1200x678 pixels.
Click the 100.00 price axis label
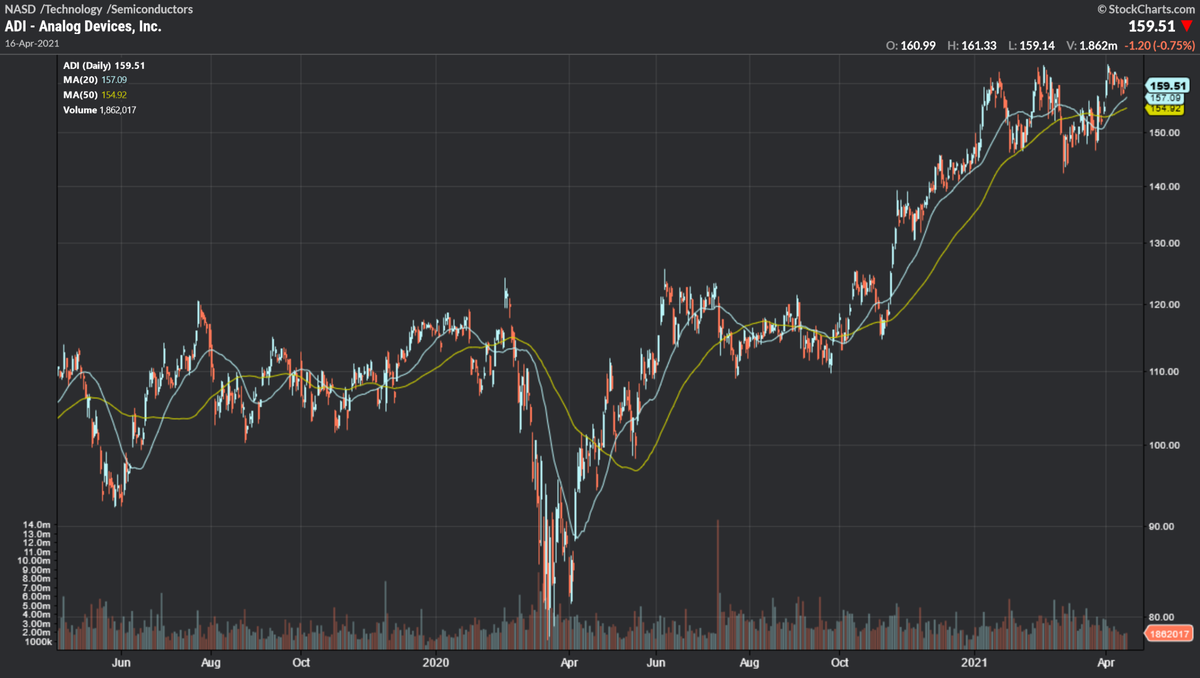pos(1165,445)
